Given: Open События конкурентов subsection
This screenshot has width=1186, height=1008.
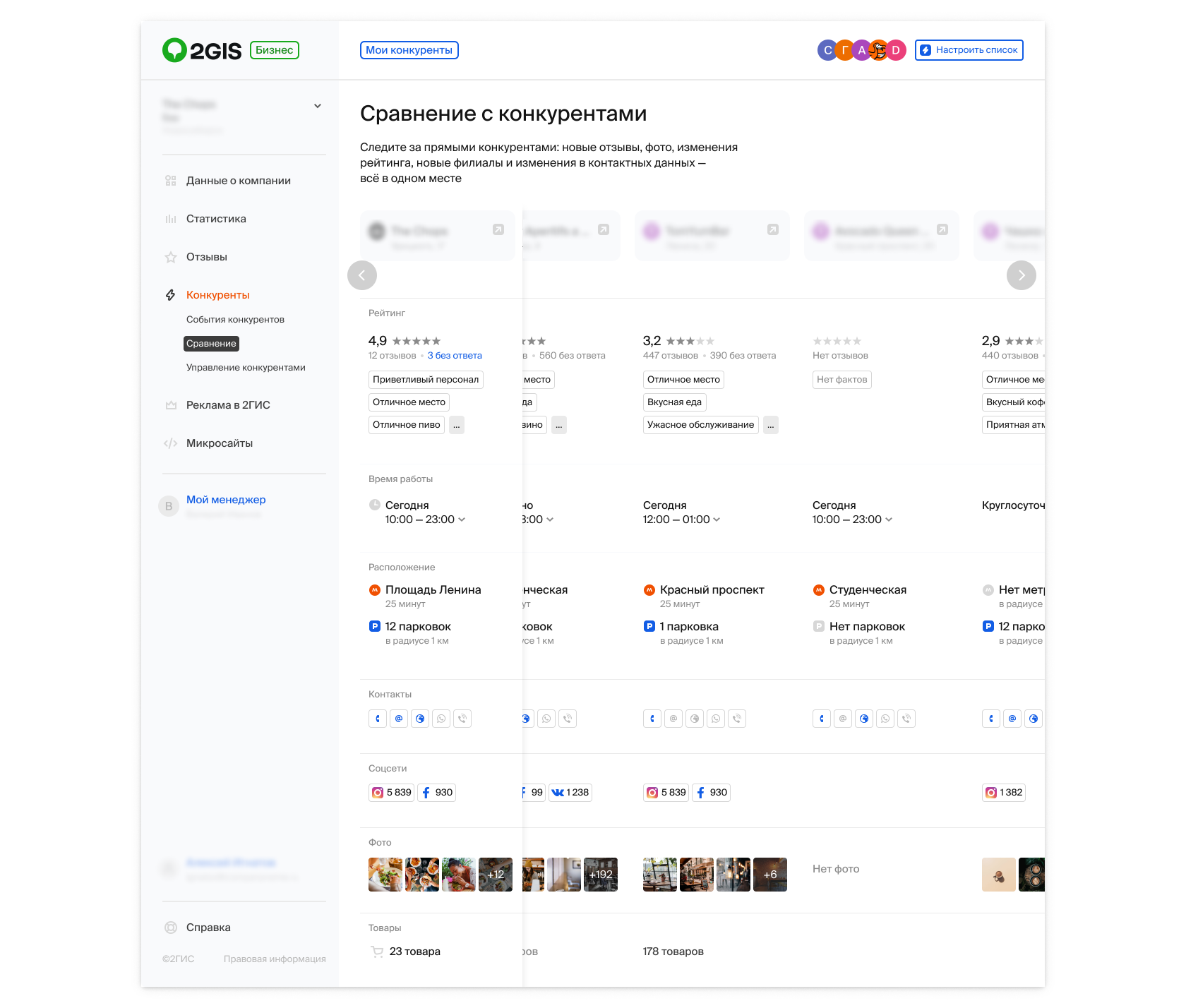Looking at the screenshot, I should (x=235, y=320).
